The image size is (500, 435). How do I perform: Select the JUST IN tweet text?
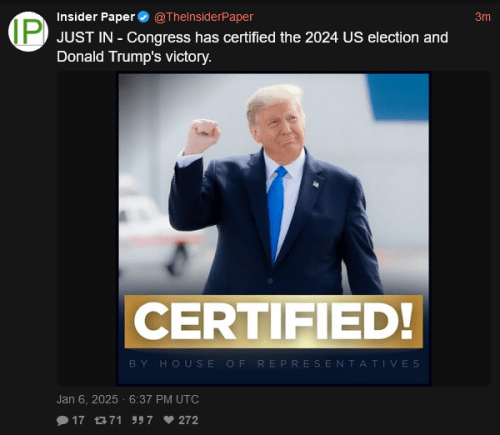click(252, 47)
